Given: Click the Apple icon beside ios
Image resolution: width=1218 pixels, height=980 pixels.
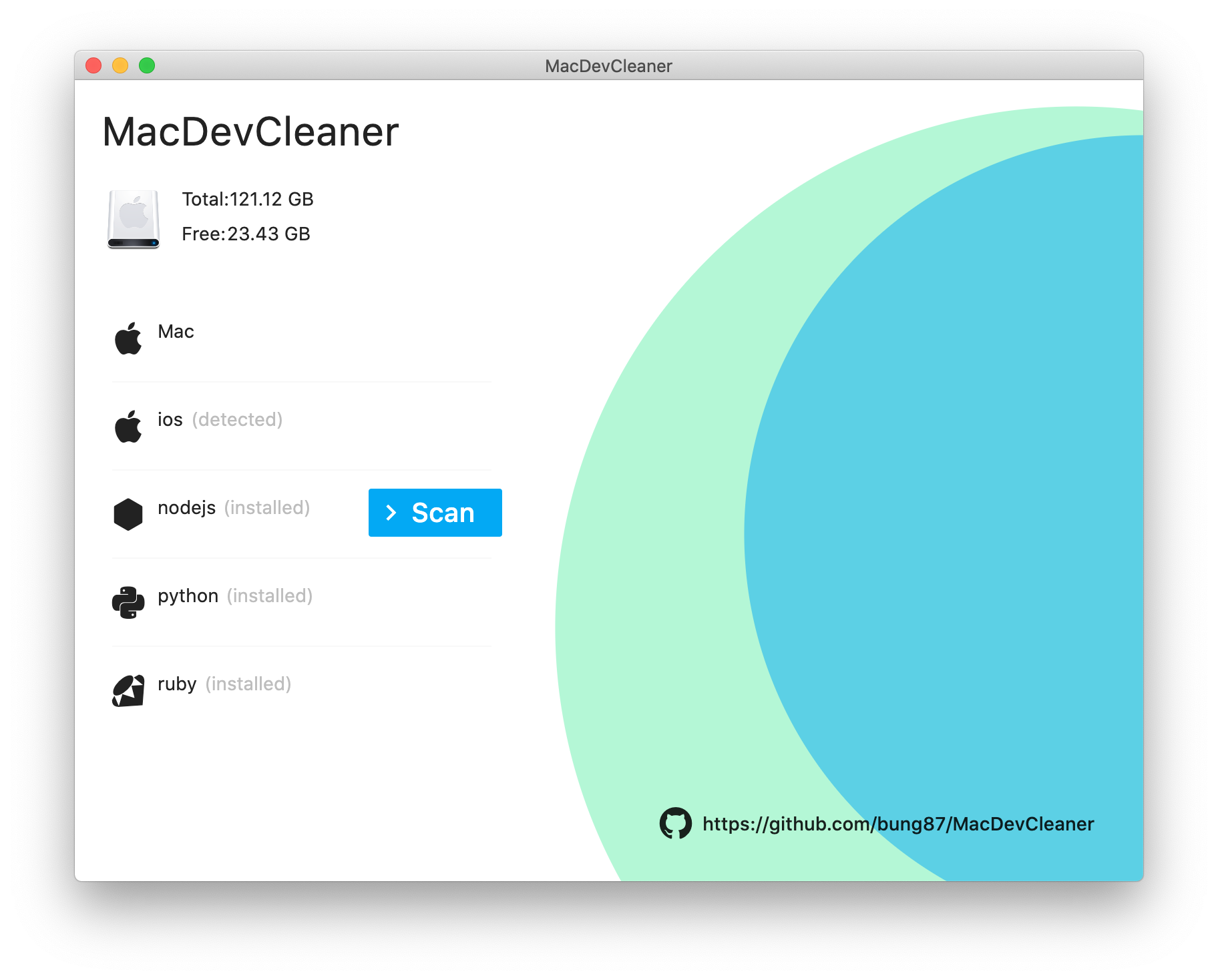Looking at the screenshot, I should coord(128,427).
